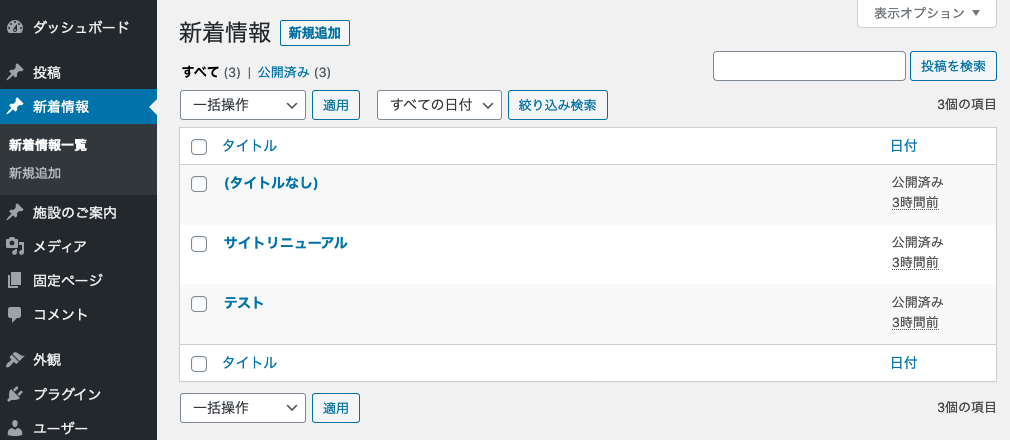Open 新規追加 in the sidebar submenu
This screenshot has width=1010, height=440.
(x=35, y=173)
